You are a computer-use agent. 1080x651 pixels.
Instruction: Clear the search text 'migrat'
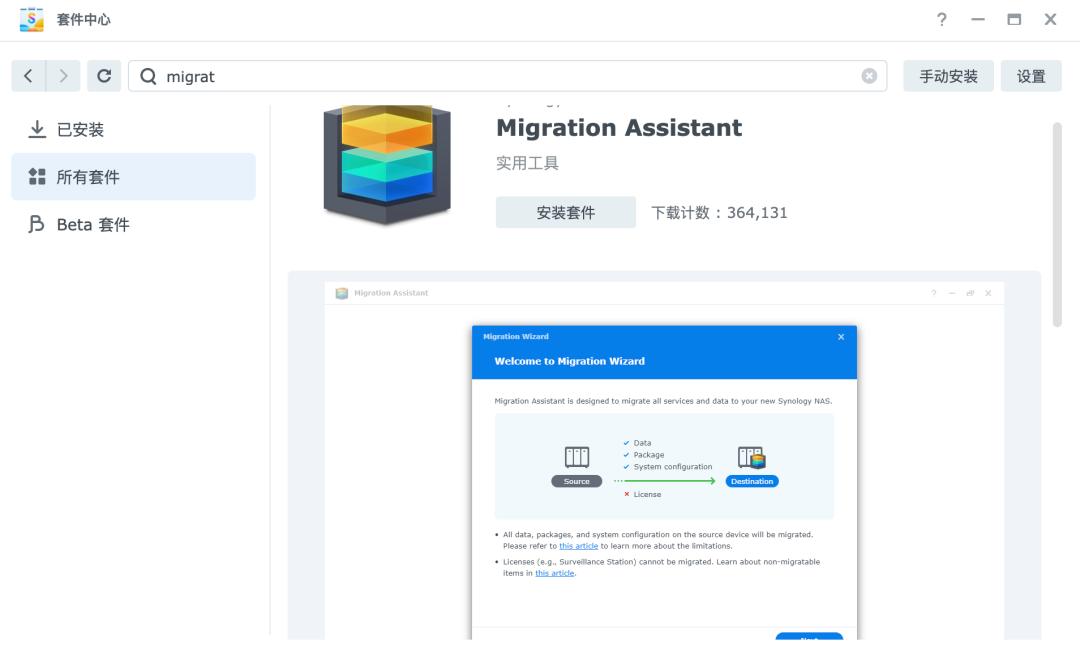[x=869, y=76]
